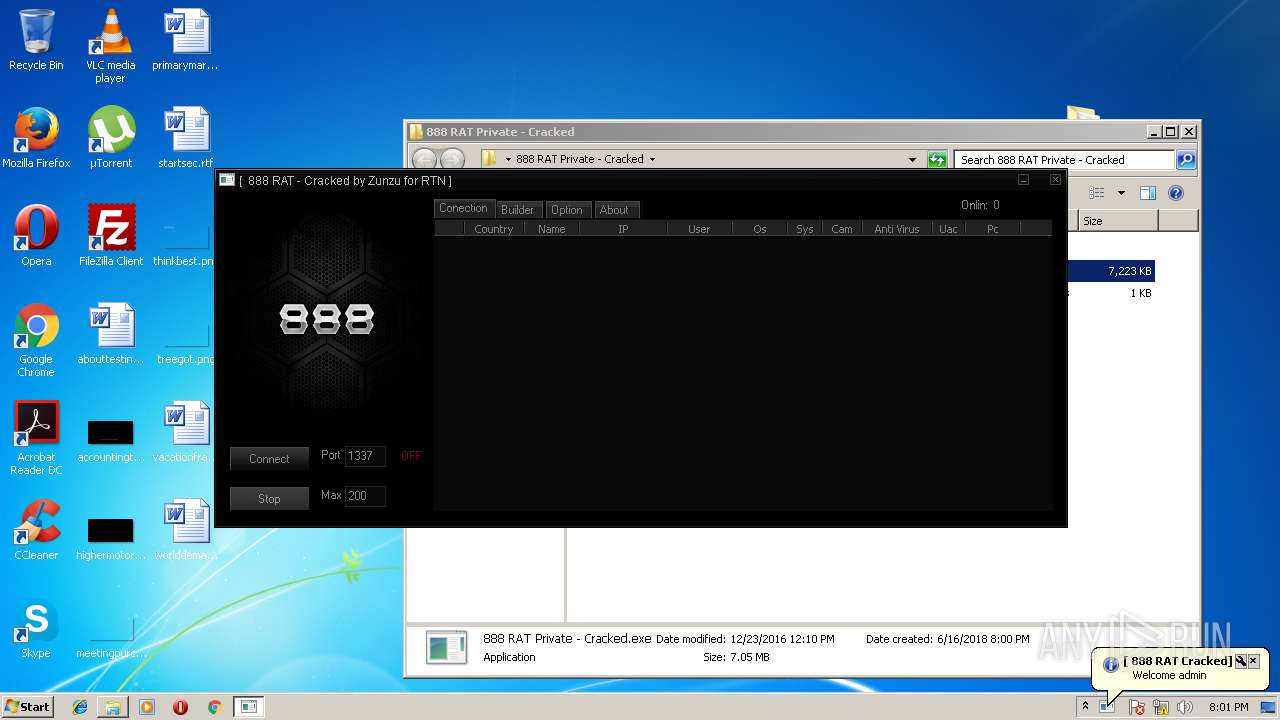
Task: Show hidden tray icons arrow
Action: tap(1085, 707)
